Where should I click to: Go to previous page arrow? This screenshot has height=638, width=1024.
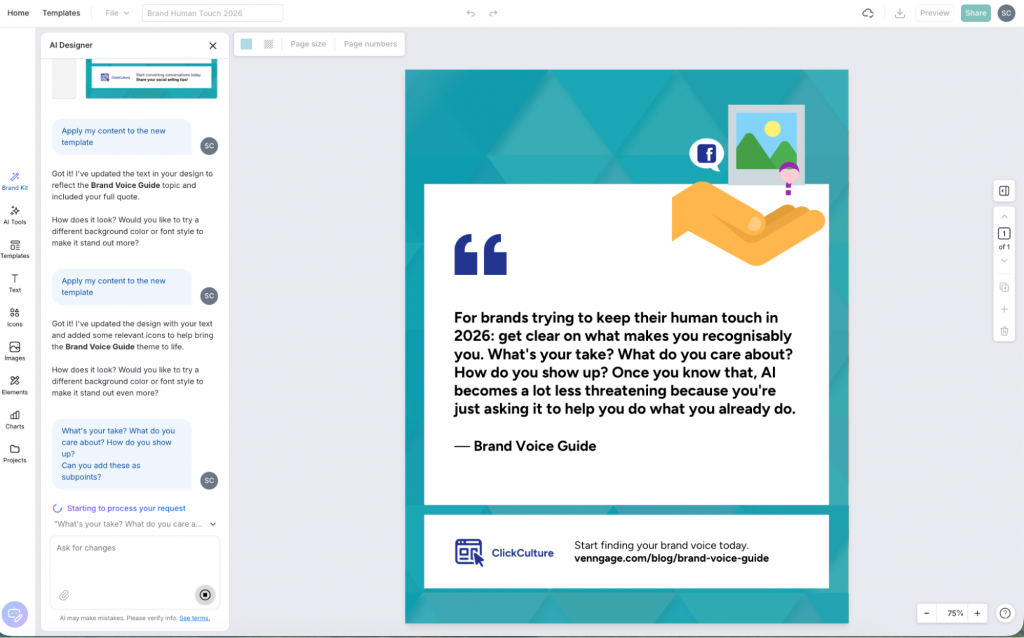pyautogui.click(x=1004, y=217)
